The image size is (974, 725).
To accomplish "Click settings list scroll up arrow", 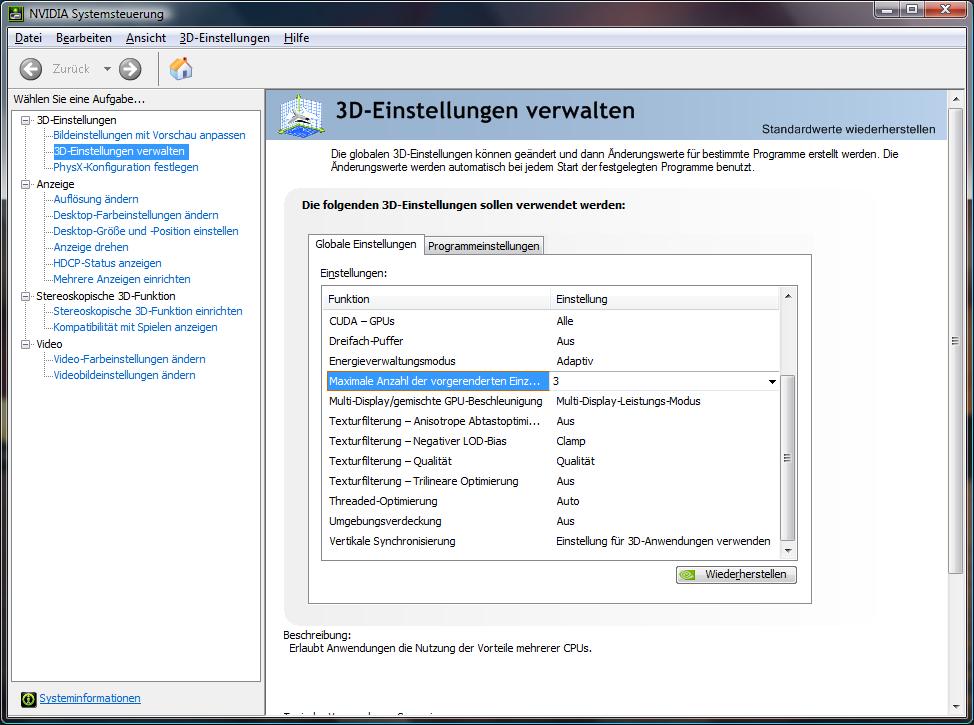I will pos(788,296).
